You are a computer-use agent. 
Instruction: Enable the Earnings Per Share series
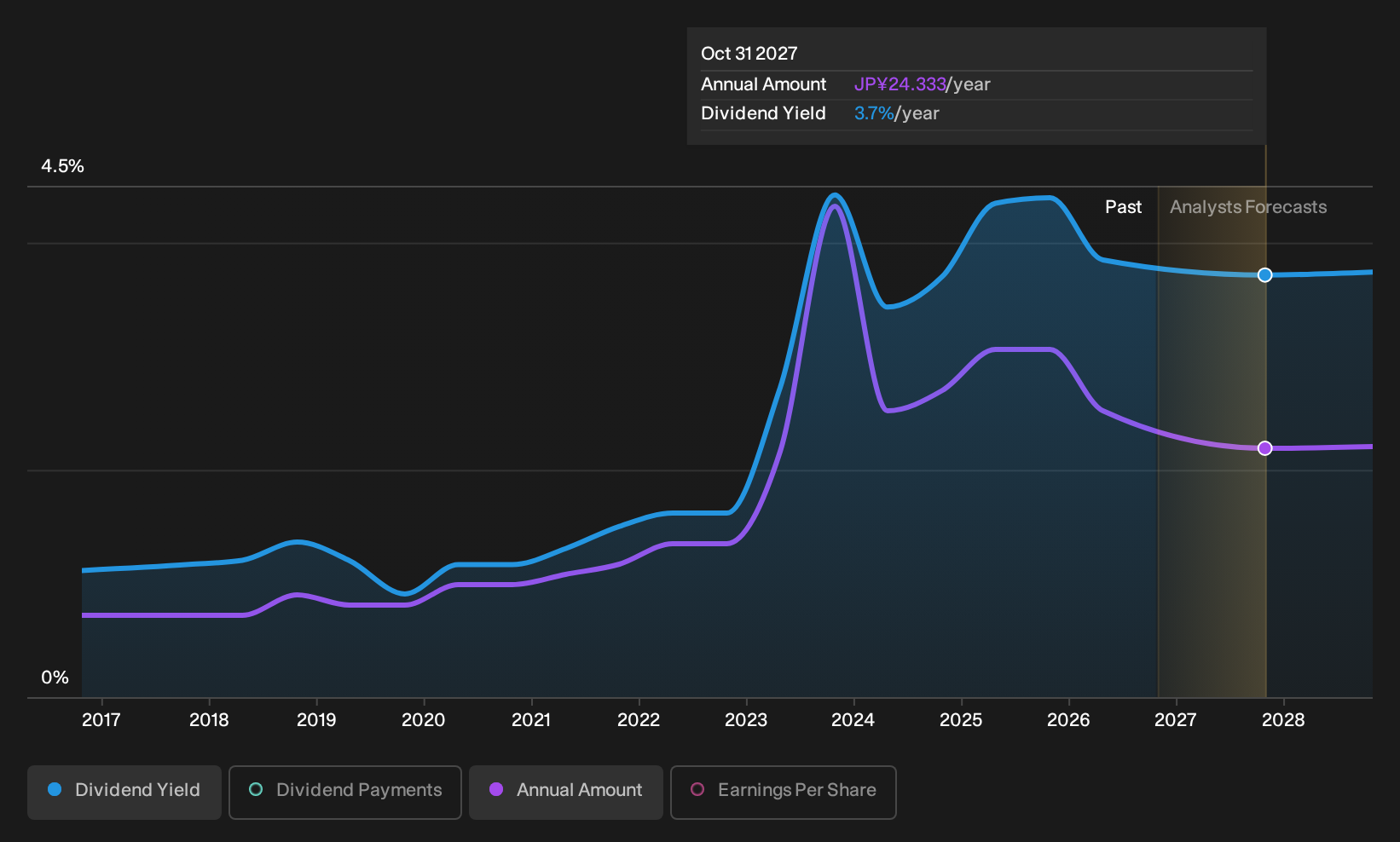coord(784,792)
